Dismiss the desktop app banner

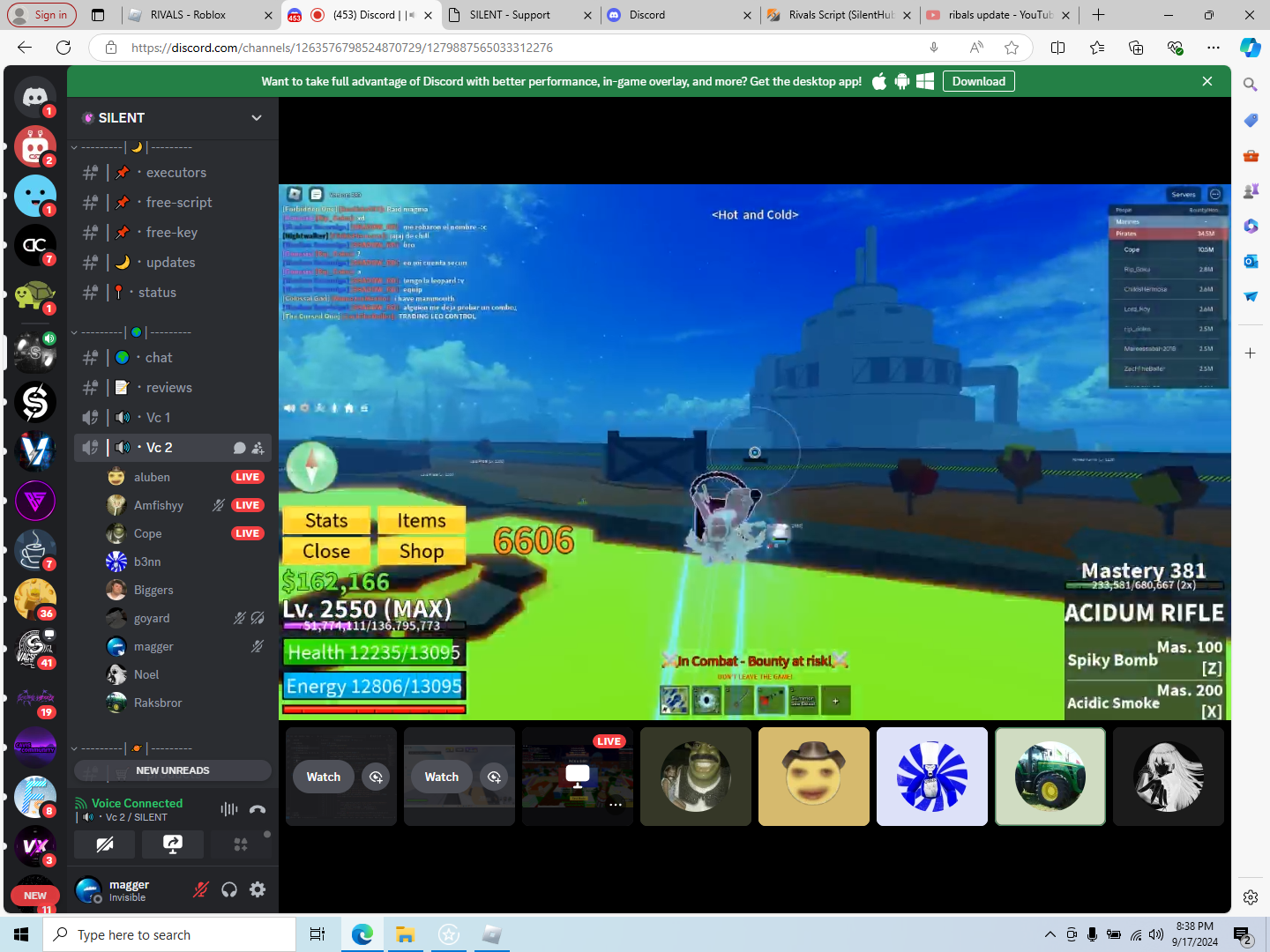click(x=1207, y=81)
